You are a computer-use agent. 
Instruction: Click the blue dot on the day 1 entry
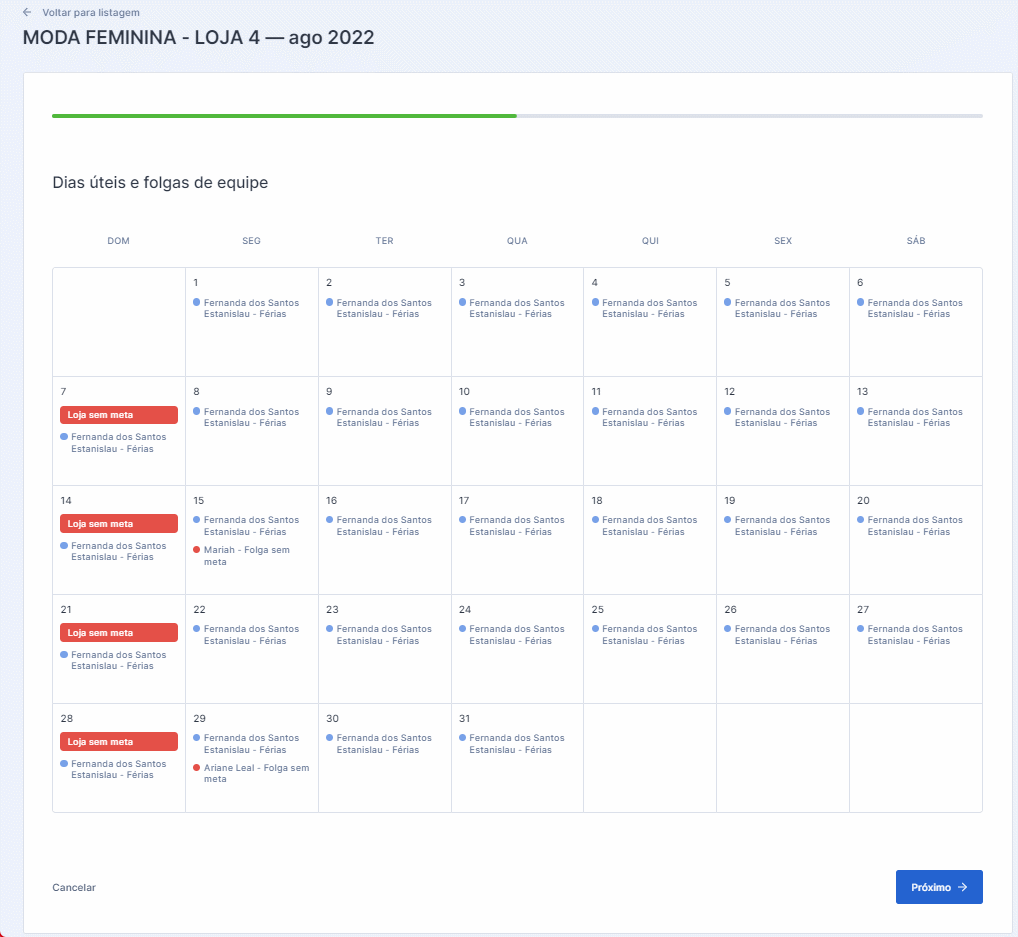click(197, 302)
